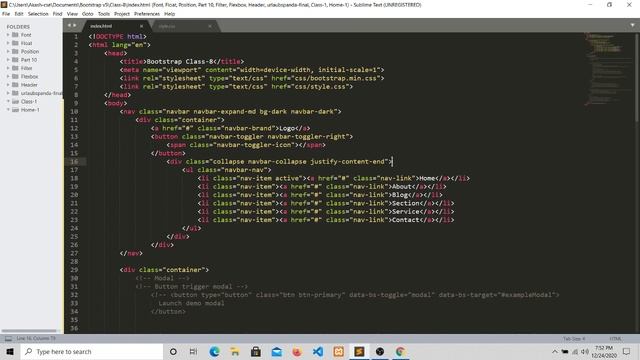Viewport: 640px width, 360px height.
Task: Click the justify-content-end class text
Action: (x=347, y=162)
